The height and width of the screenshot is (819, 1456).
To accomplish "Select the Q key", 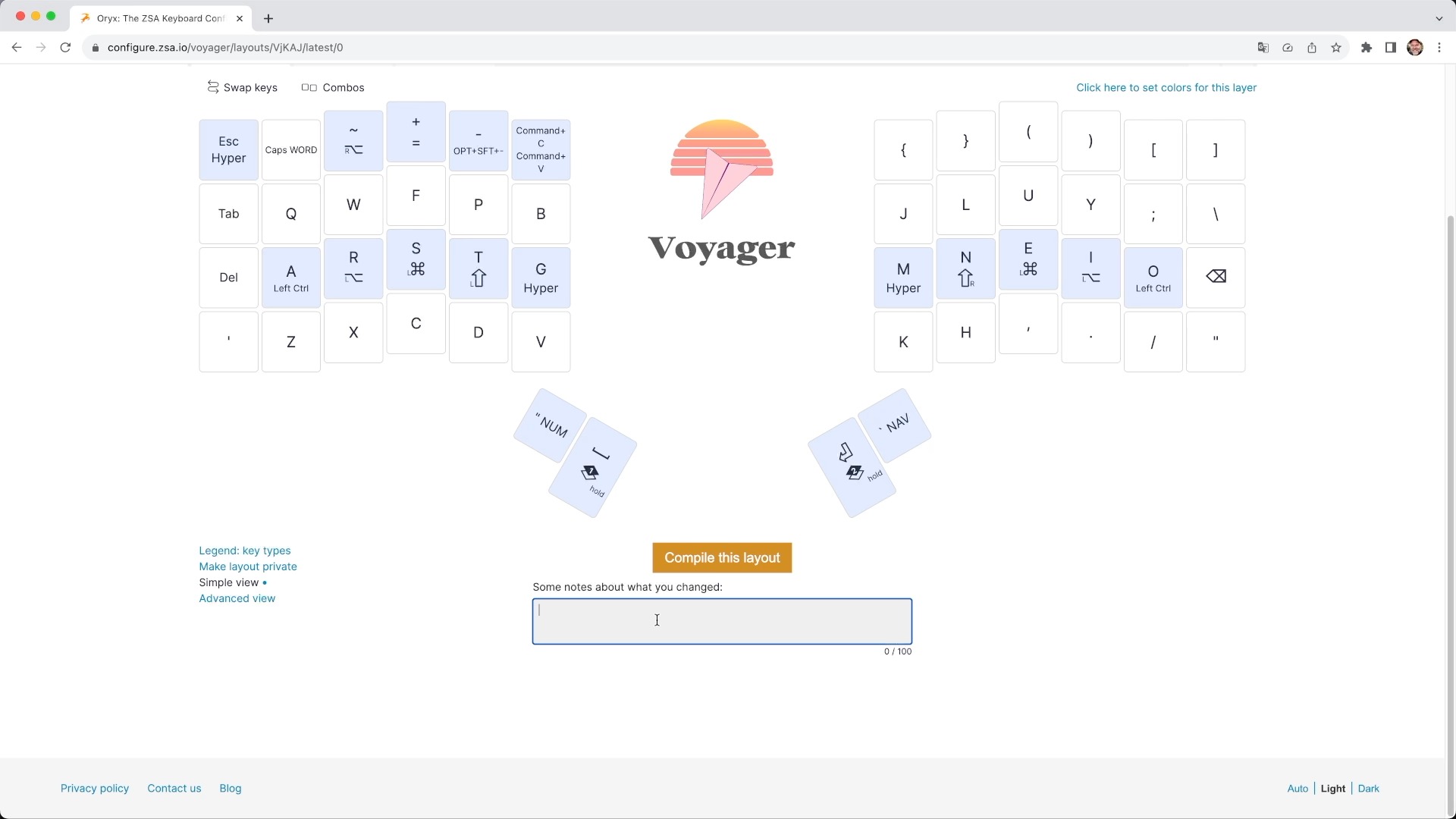I will coord(291,214).
